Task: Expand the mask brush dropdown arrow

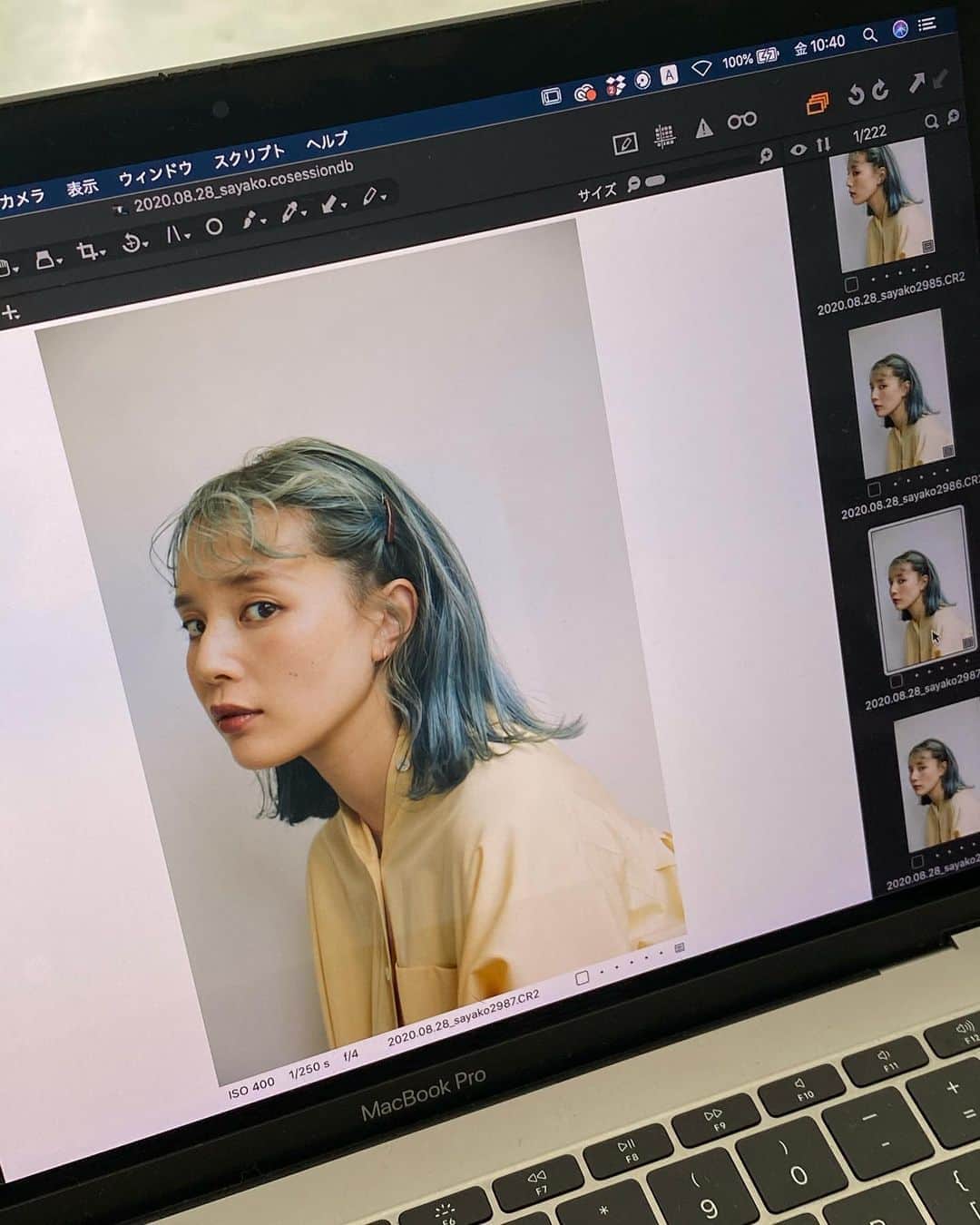Action: pyautogui.click(x=263, y=222)
